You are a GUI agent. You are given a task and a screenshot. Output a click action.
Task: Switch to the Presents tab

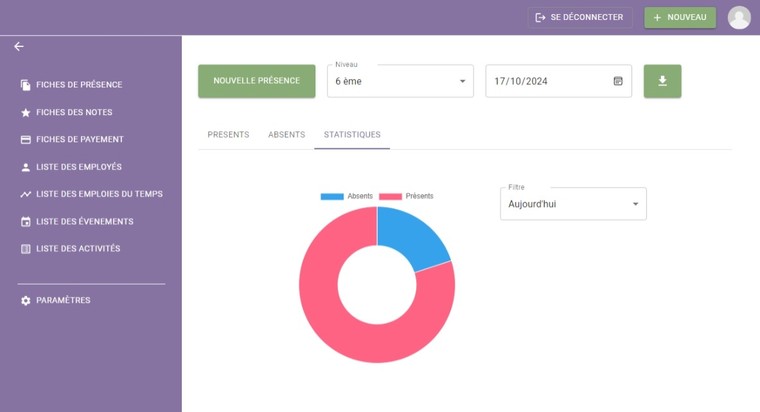pyautogui.click(x=228, y=135)
